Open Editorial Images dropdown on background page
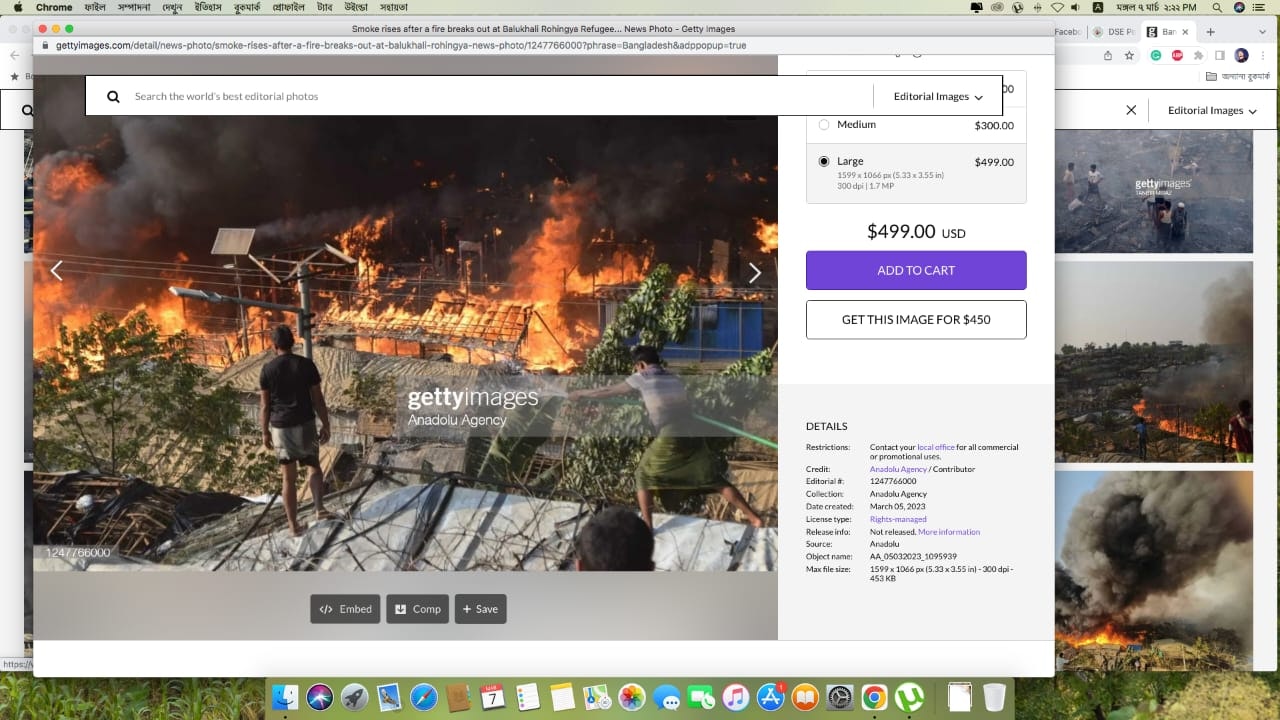1280x720 pixels. (x=1212, y=110)
